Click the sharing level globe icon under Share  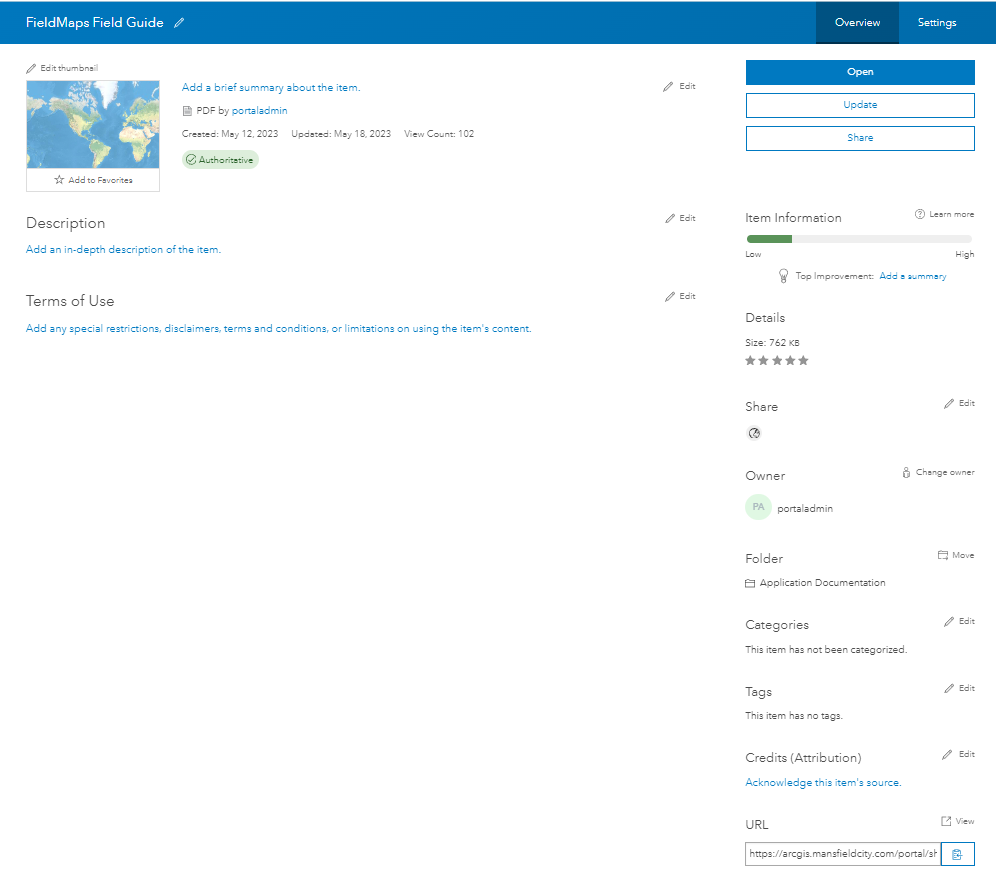(754, 433)
